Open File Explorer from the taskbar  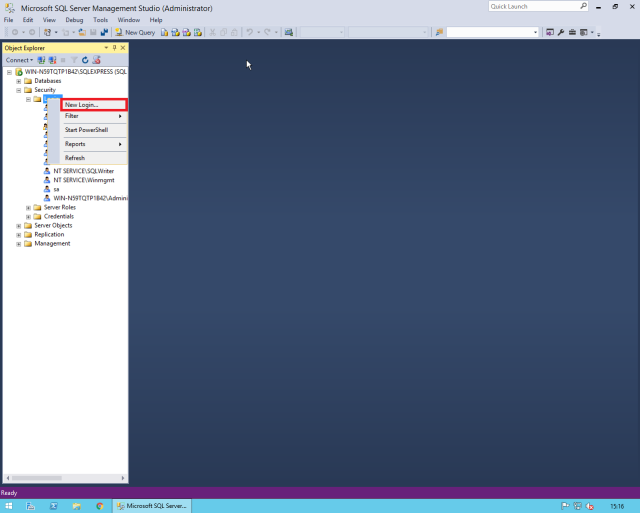click(x=76, y=506)
